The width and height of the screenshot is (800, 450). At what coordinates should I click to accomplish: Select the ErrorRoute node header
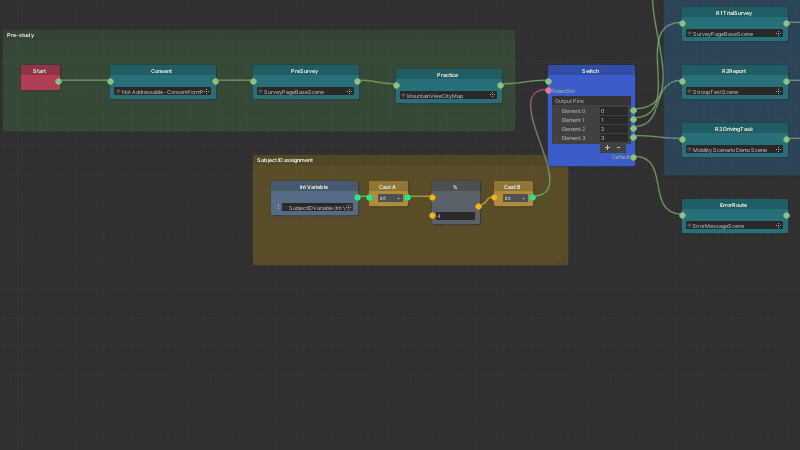tap(734, 205)
